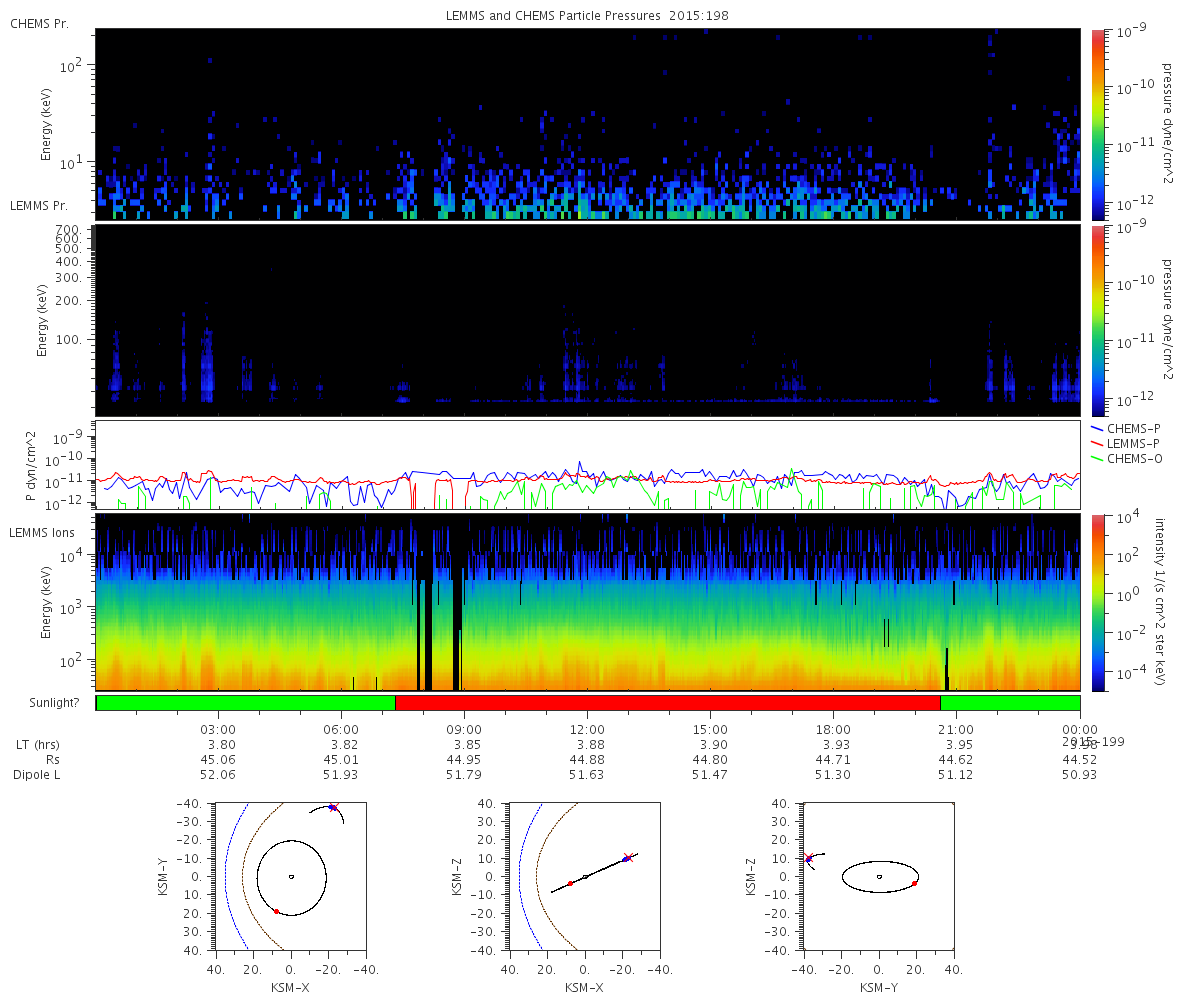This screenshot has height=1000, width=1200.
Task: Click the LEMMS Ions intensity spectrogram
Action: click(x=588, y=602)
